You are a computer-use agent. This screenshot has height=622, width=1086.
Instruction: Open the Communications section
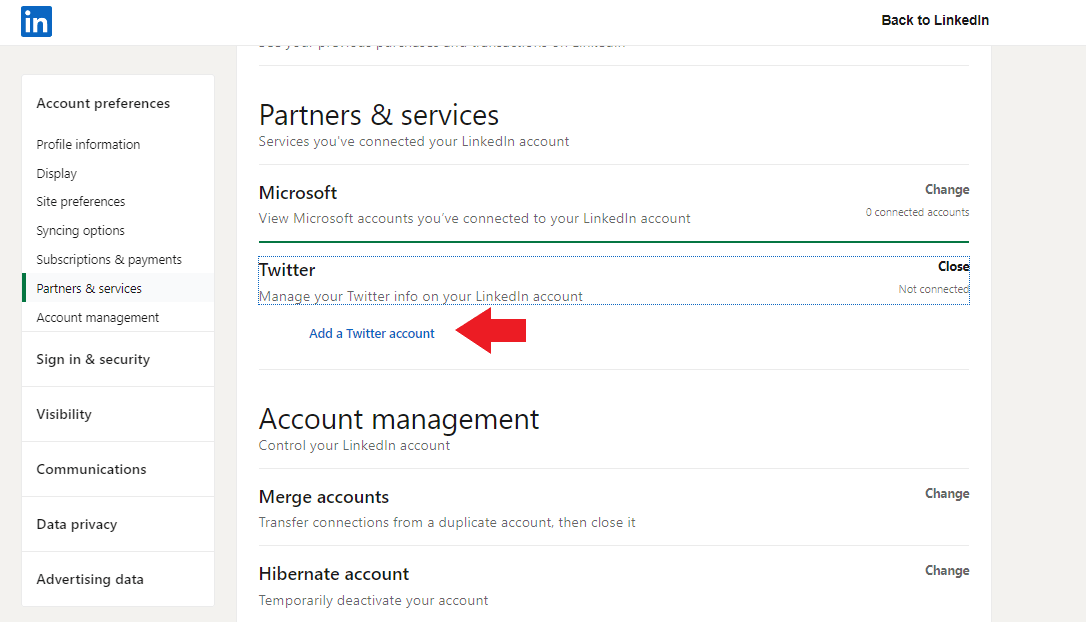[x=91, y=469]
